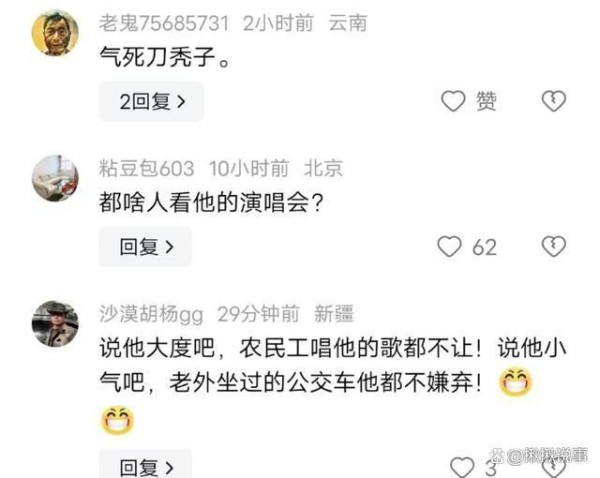
Task: Open 回复 under 都啥人看他的演唱会 comment
Action: pyautogui.click(x=145, y=246)
